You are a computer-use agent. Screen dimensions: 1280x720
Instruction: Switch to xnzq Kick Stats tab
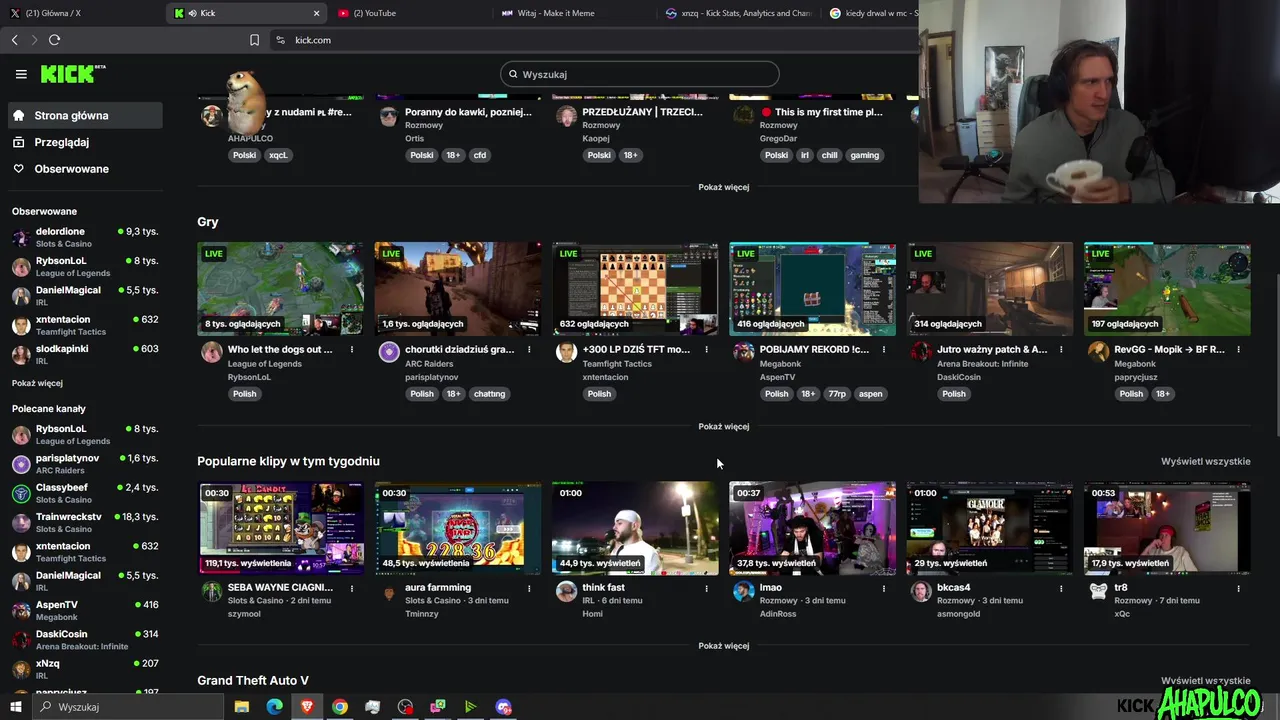740,13
